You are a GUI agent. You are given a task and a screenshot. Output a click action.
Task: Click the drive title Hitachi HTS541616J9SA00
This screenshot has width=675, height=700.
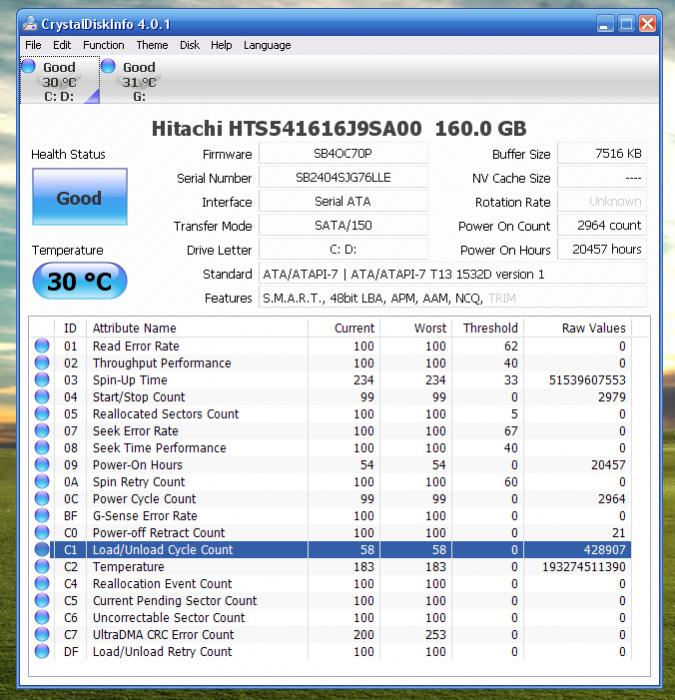[x=287, y=129]
